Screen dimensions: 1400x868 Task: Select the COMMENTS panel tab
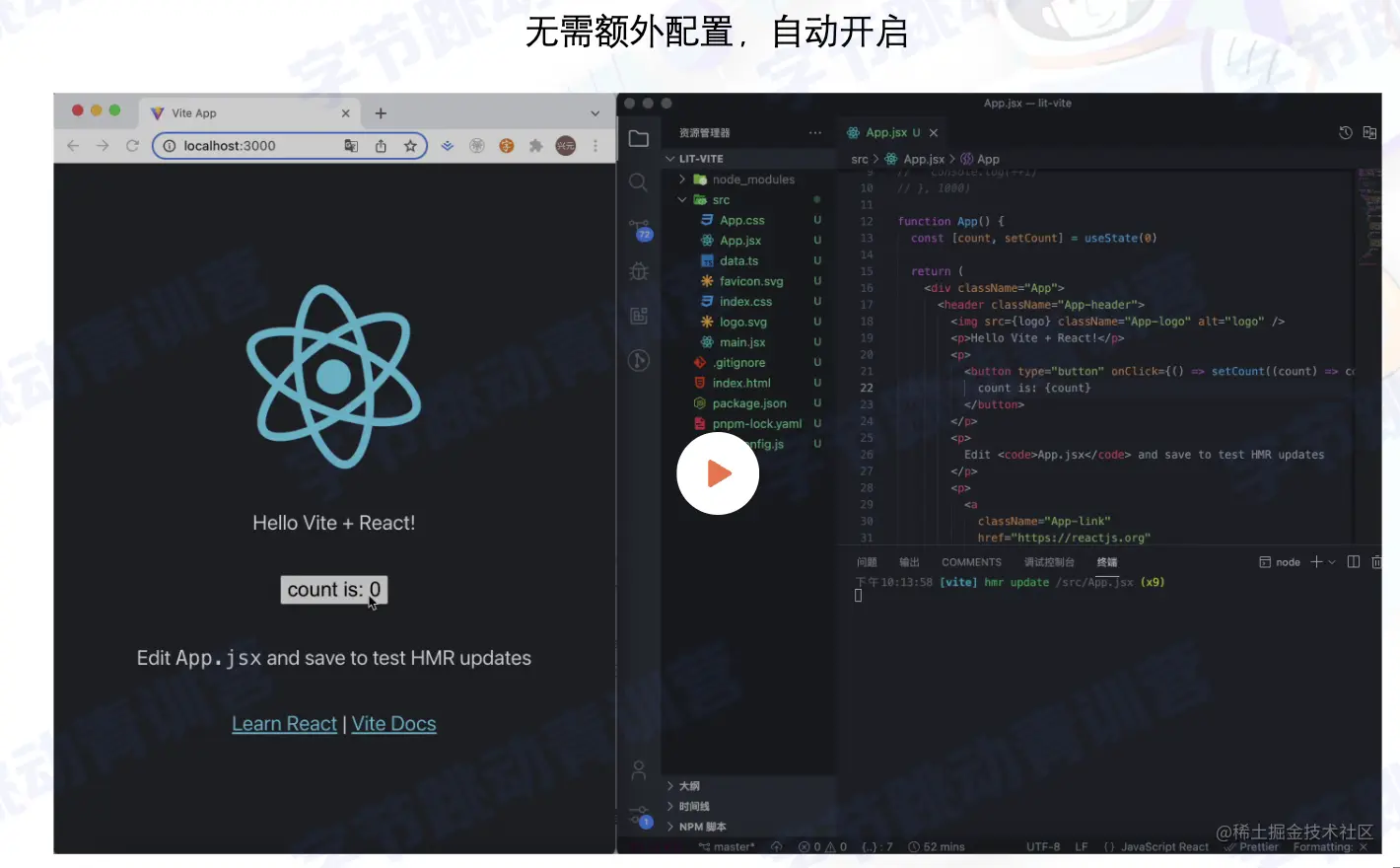[971, 561]
